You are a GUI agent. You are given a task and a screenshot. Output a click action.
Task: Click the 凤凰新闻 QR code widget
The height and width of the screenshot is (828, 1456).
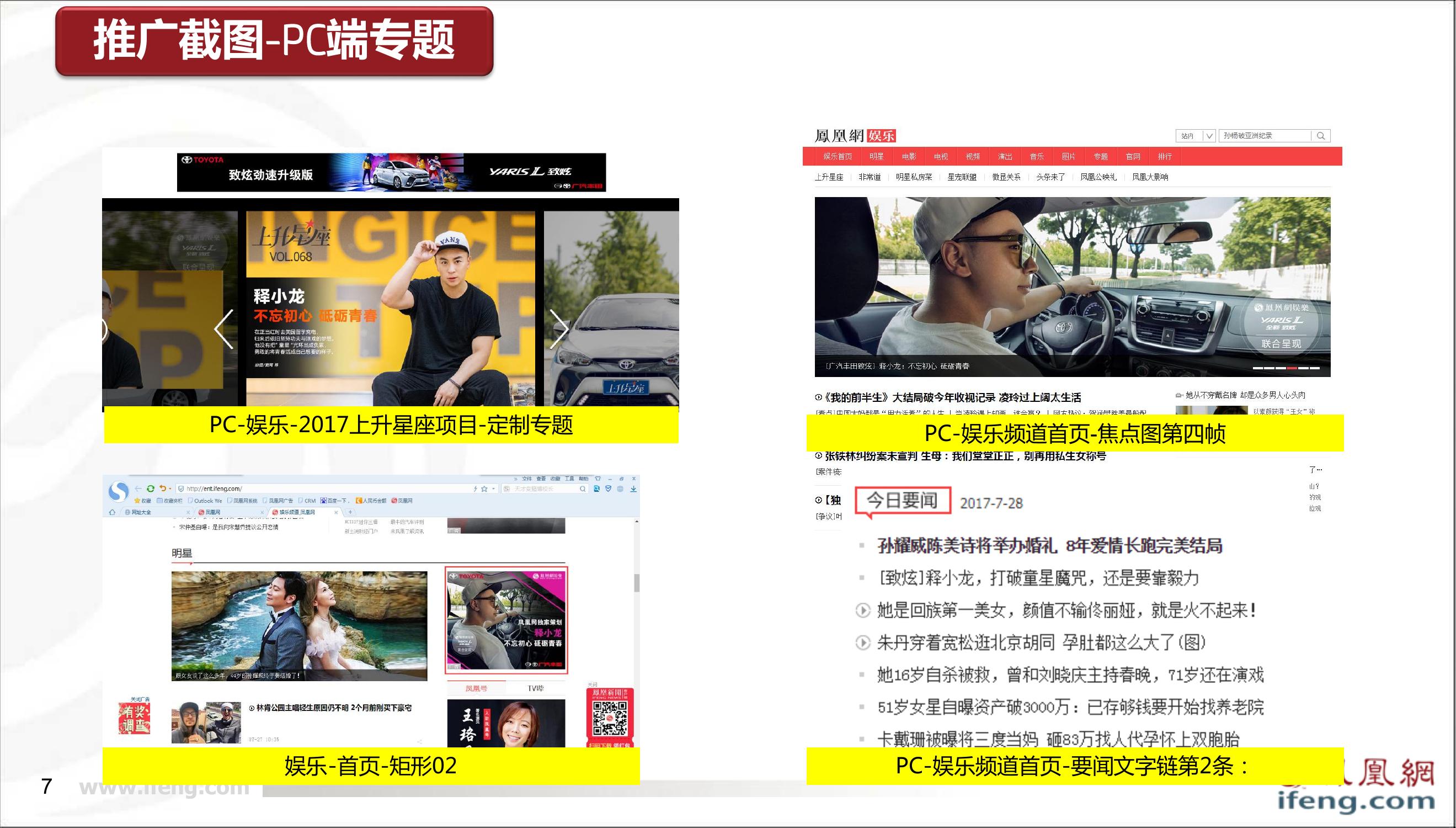pos(610,718)
